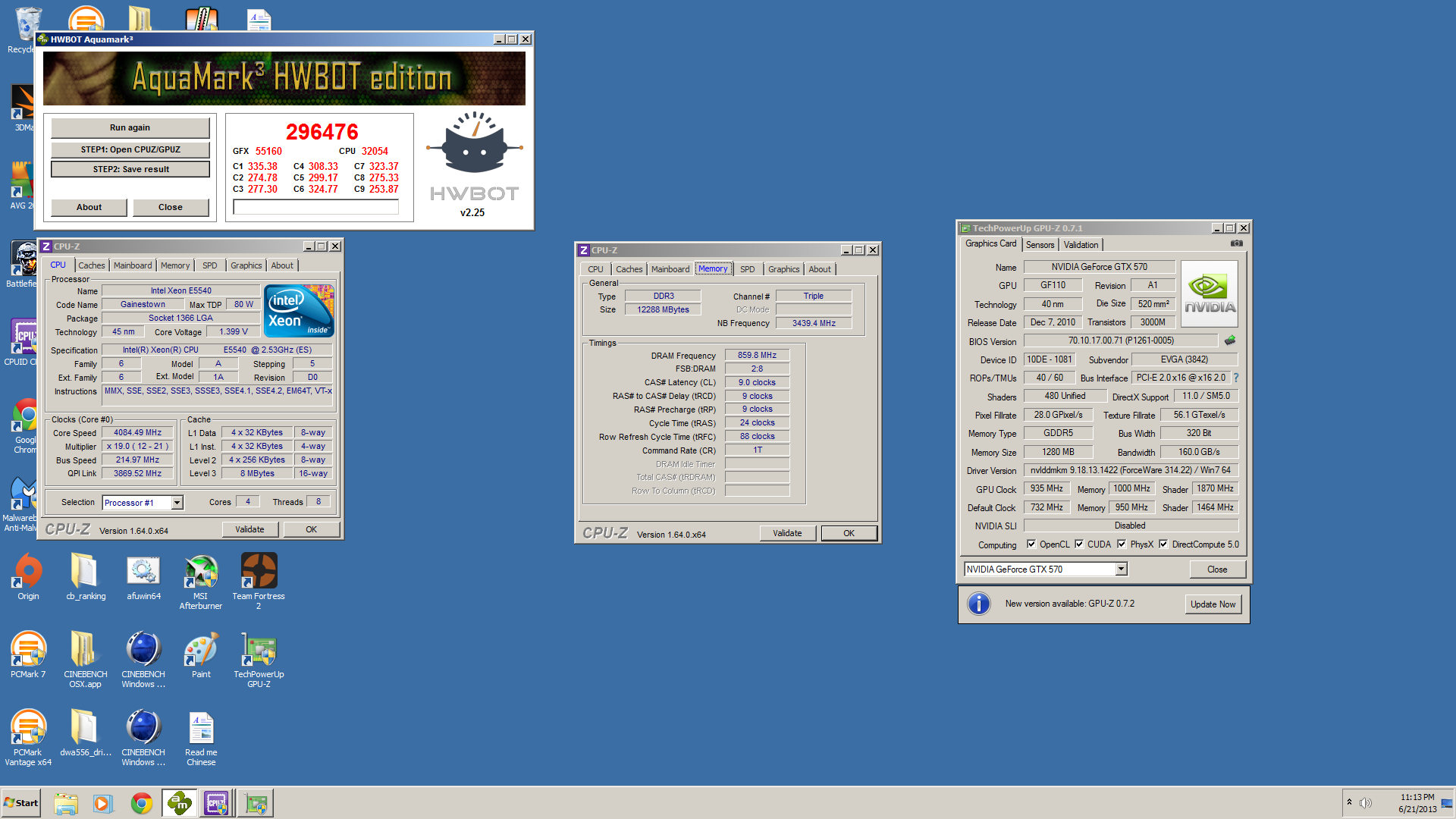Open About tab in memory CPU-Z

click(x=820, y=269)
